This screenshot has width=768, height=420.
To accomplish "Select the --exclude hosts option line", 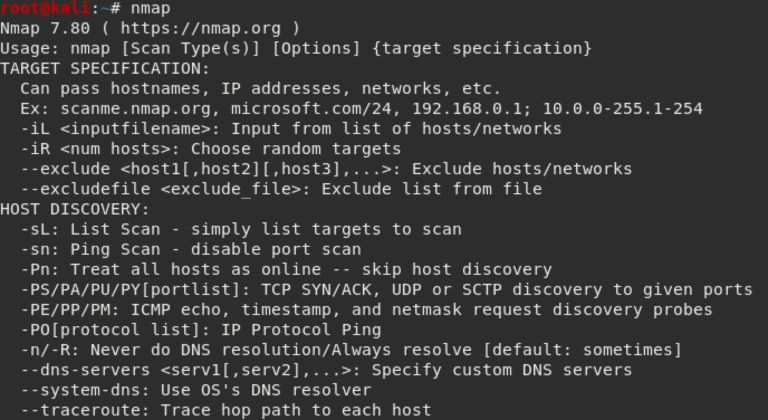I will point(326,169).
